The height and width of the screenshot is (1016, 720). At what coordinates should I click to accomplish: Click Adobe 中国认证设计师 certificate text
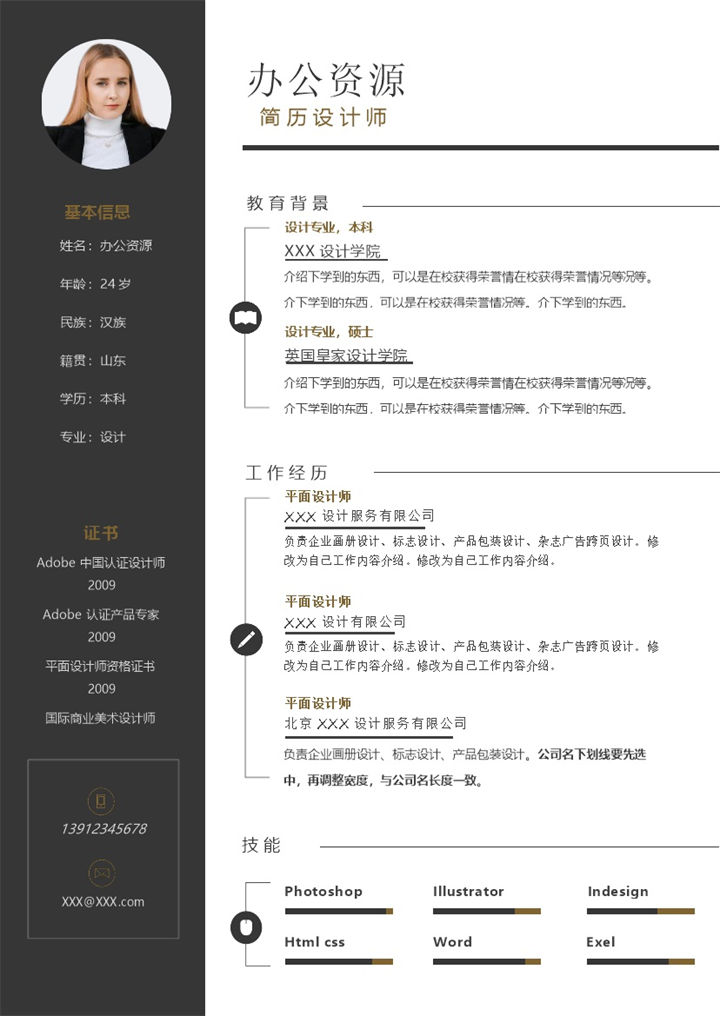point(101,562)
